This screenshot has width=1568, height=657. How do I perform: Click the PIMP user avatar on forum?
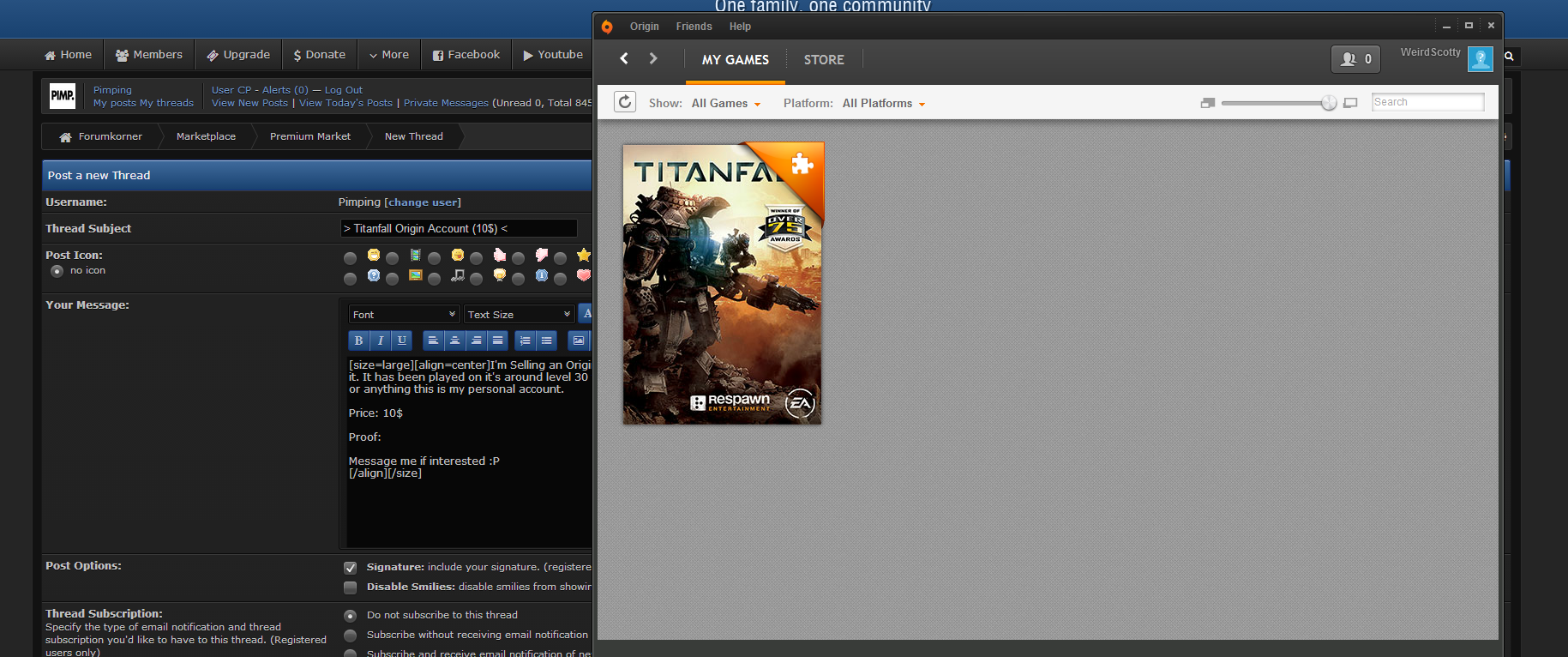click(x=63, y=95)
